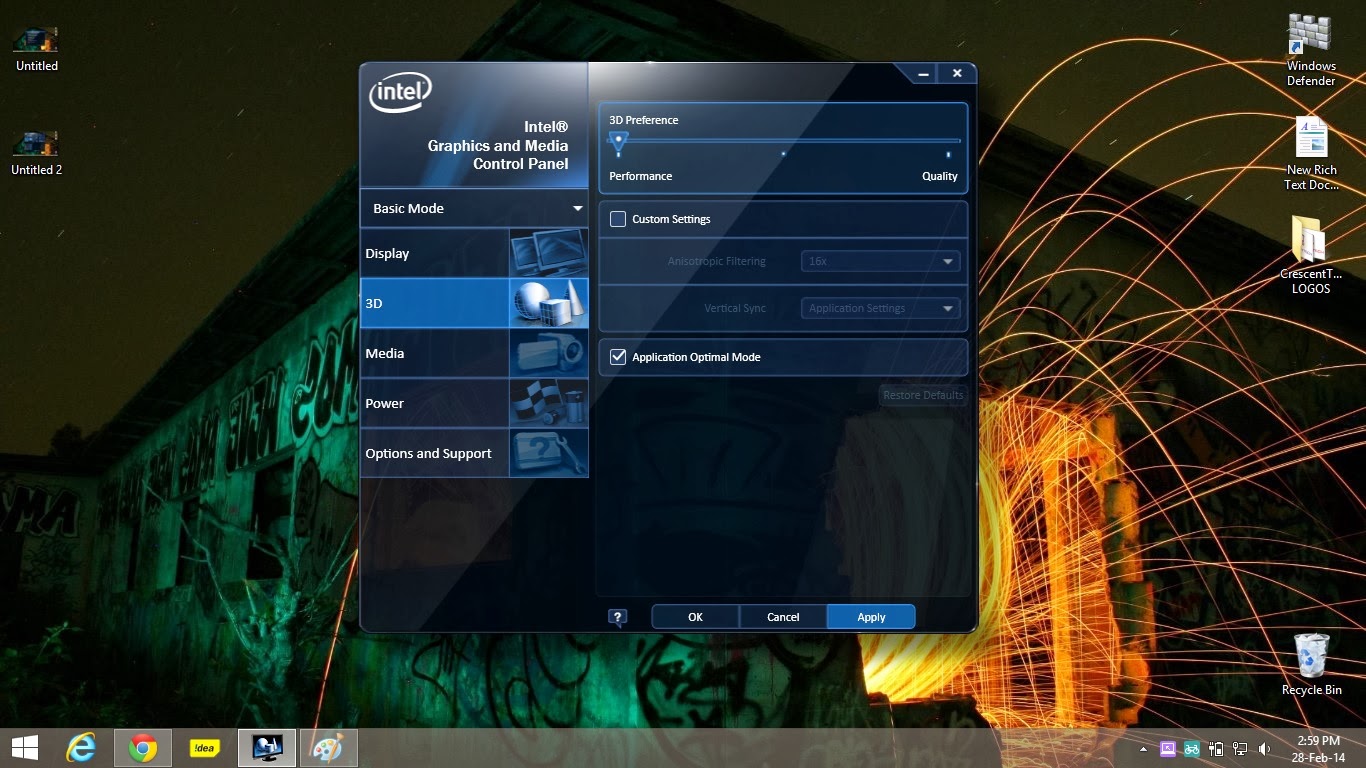1366x768 pixels.
Task: Launch Paint from the taskbar
Action: click(329, 747)
